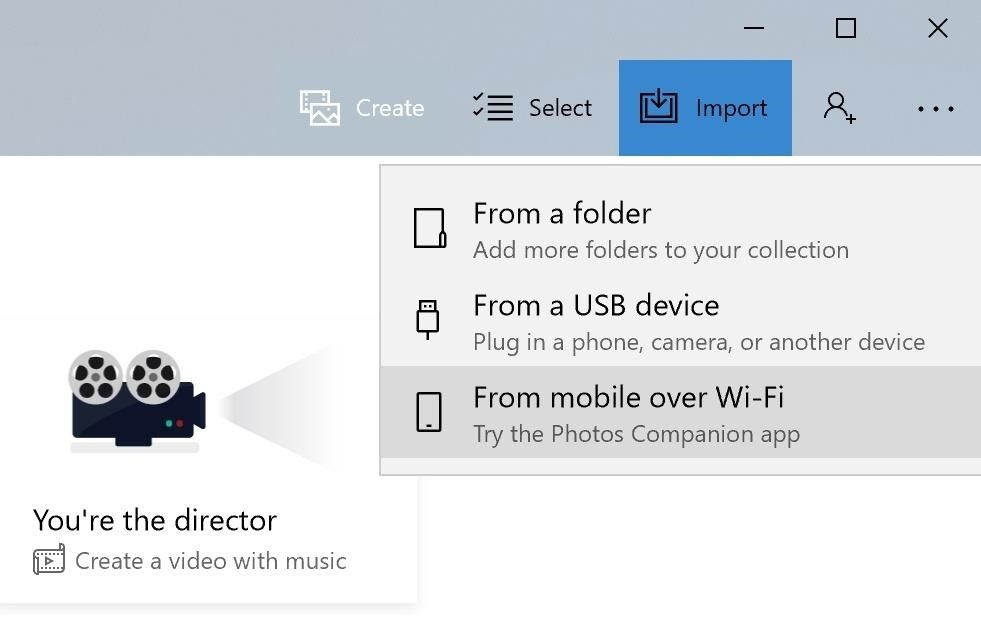Click "Plug in a phone, camera, or another device"
The image size is (981, 628).
click(697, 342)
